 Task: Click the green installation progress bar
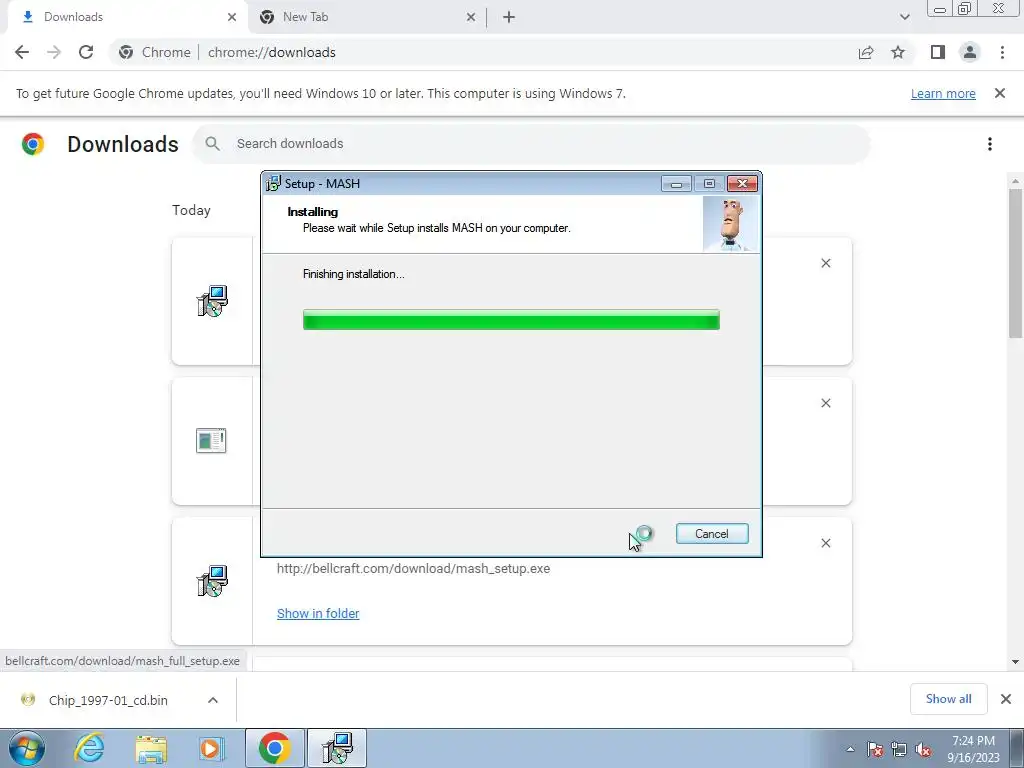click(x=511, y=320)
